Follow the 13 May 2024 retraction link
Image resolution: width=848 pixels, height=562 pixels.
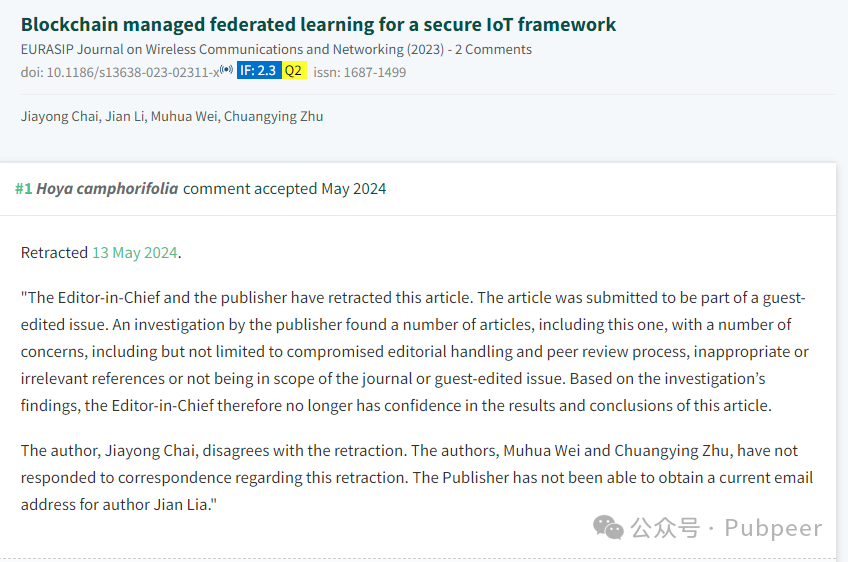135,253
